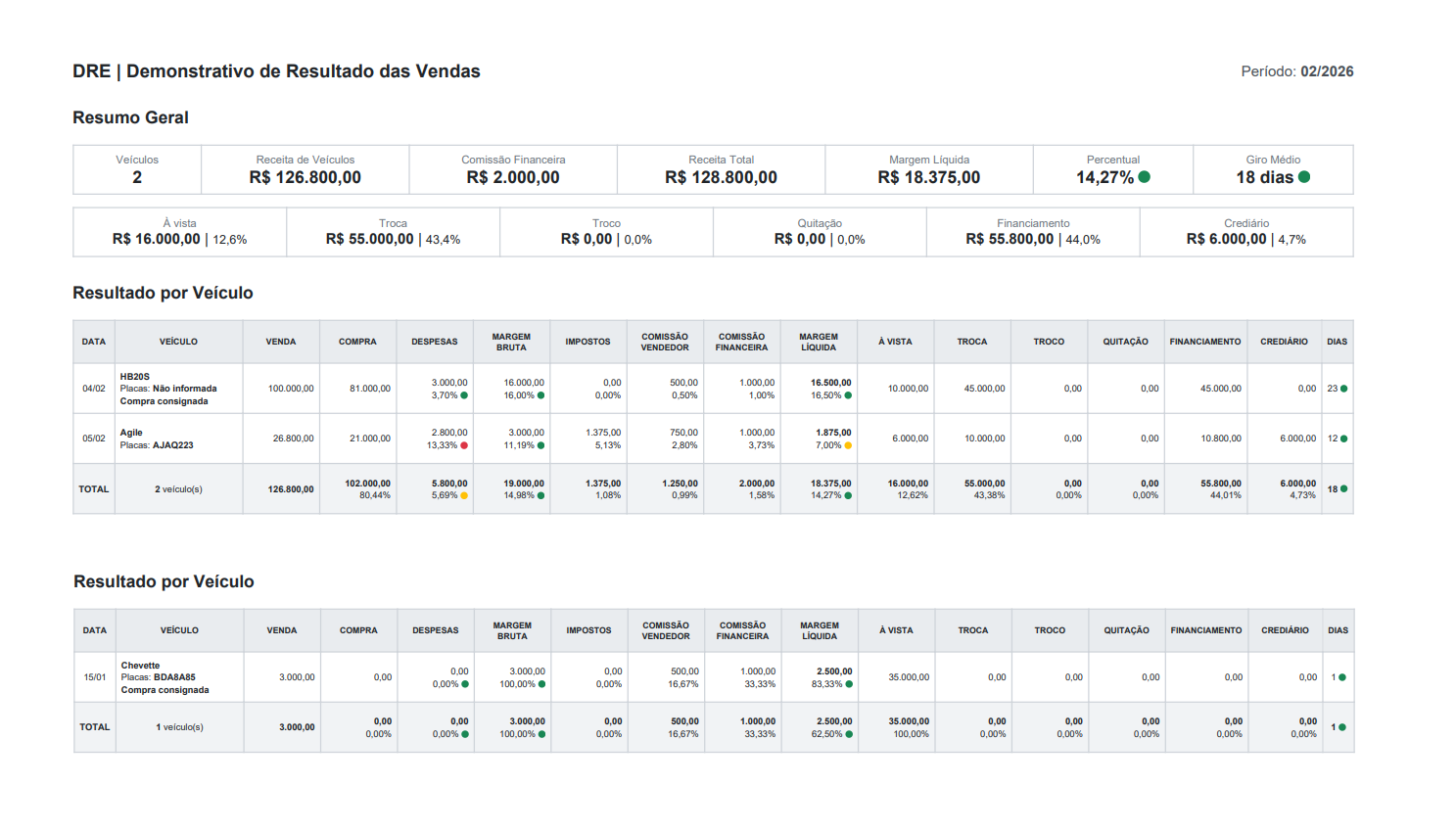Click yellow dot beside total 5,69% despesas
The height and width of the screenshot is (832, 1456).
pyautogui.click(x=464, y=495)
